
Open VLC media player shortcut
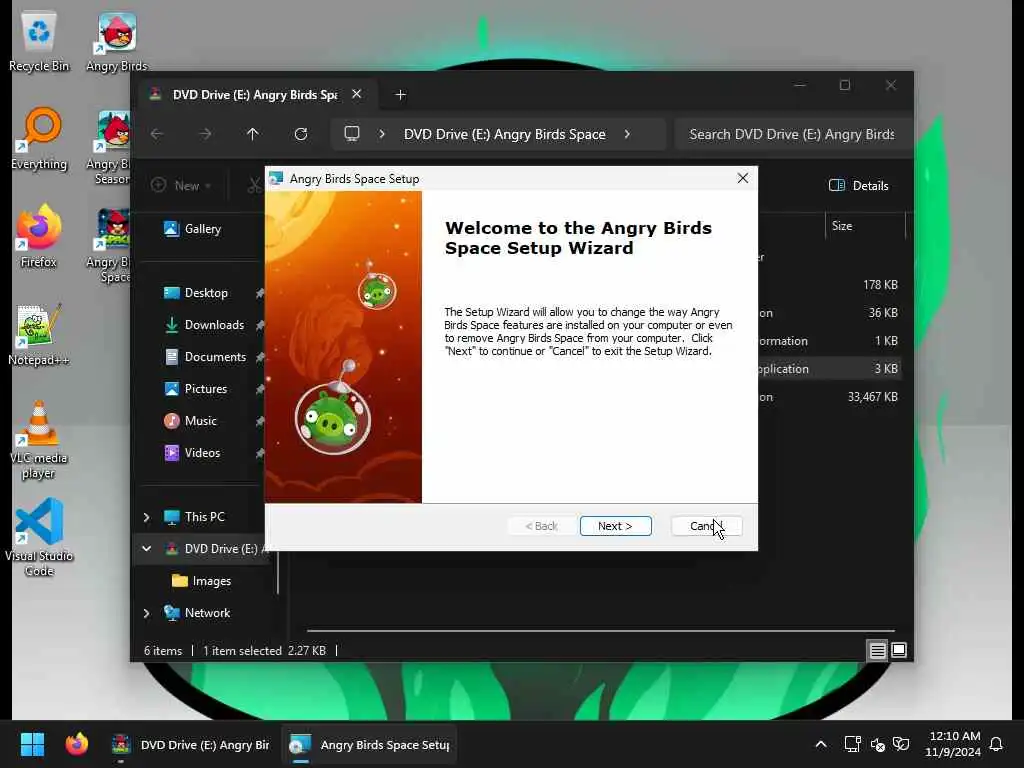click(39, 440)
